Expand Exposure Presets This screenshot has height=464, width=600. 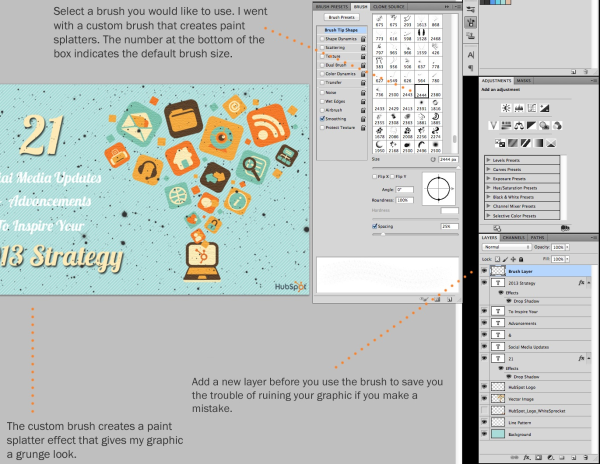pos(489,178)
